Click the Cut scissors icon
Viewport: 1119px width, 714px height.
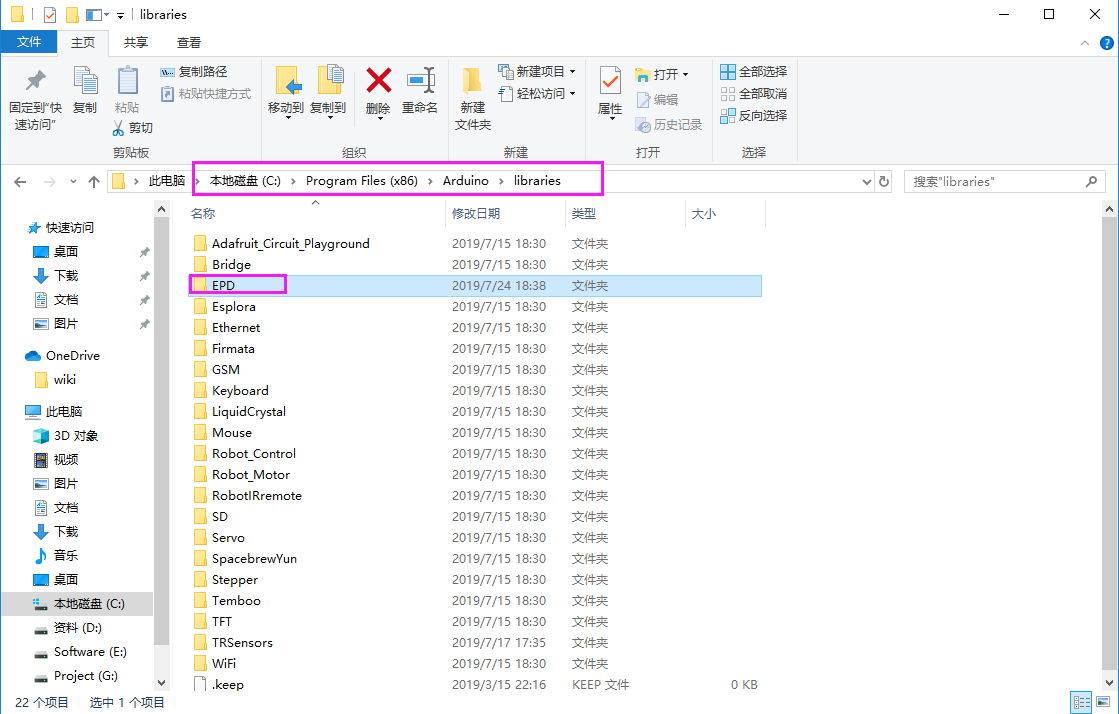pyautogui.click(x=118, y=128)
